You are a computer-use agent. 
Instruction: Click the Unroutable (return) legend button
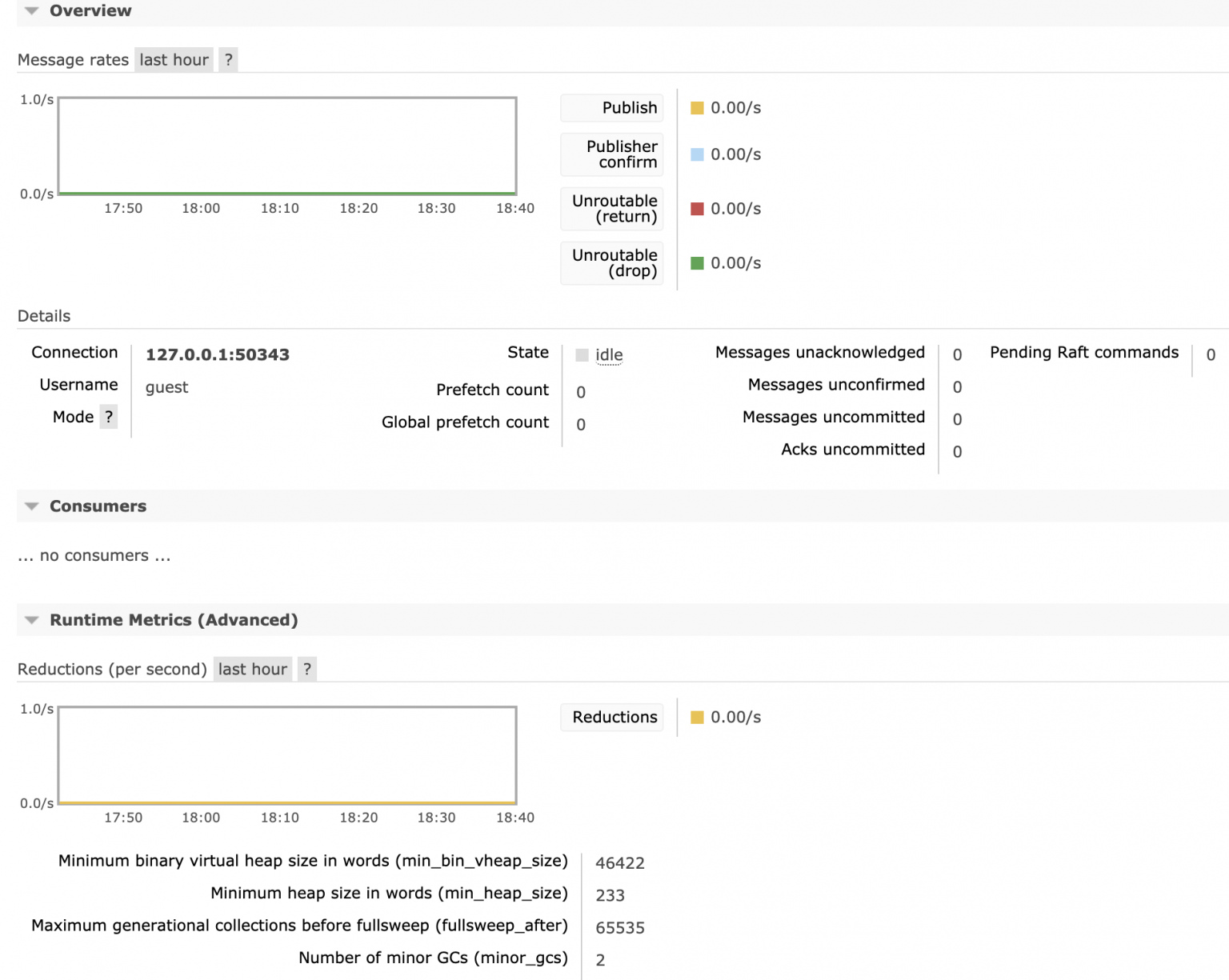tap(611, 208)
